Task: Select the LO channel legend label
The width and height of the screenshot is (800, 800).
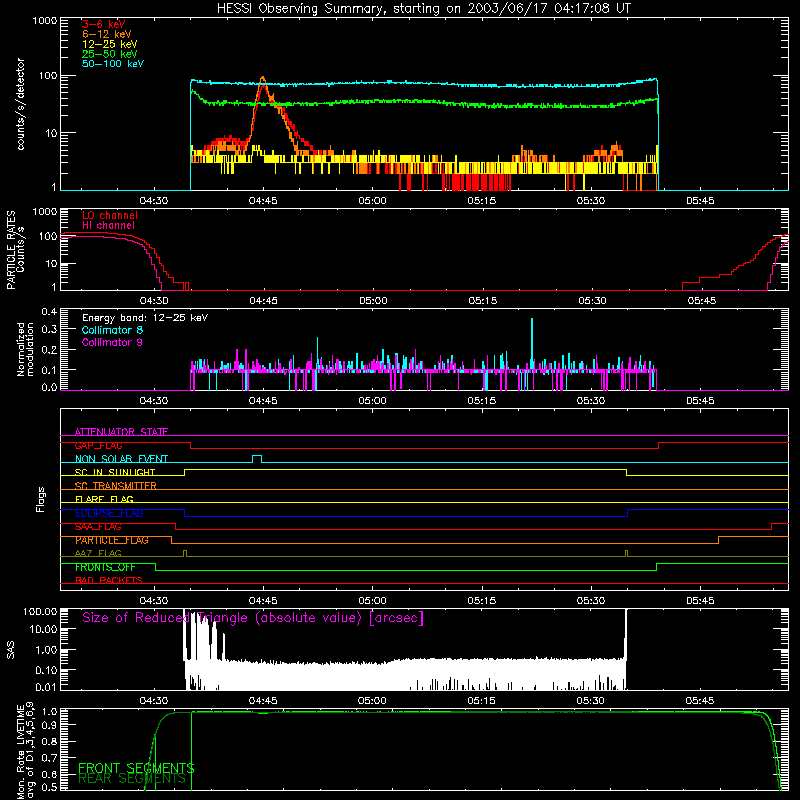Action: tap(110, 215)
